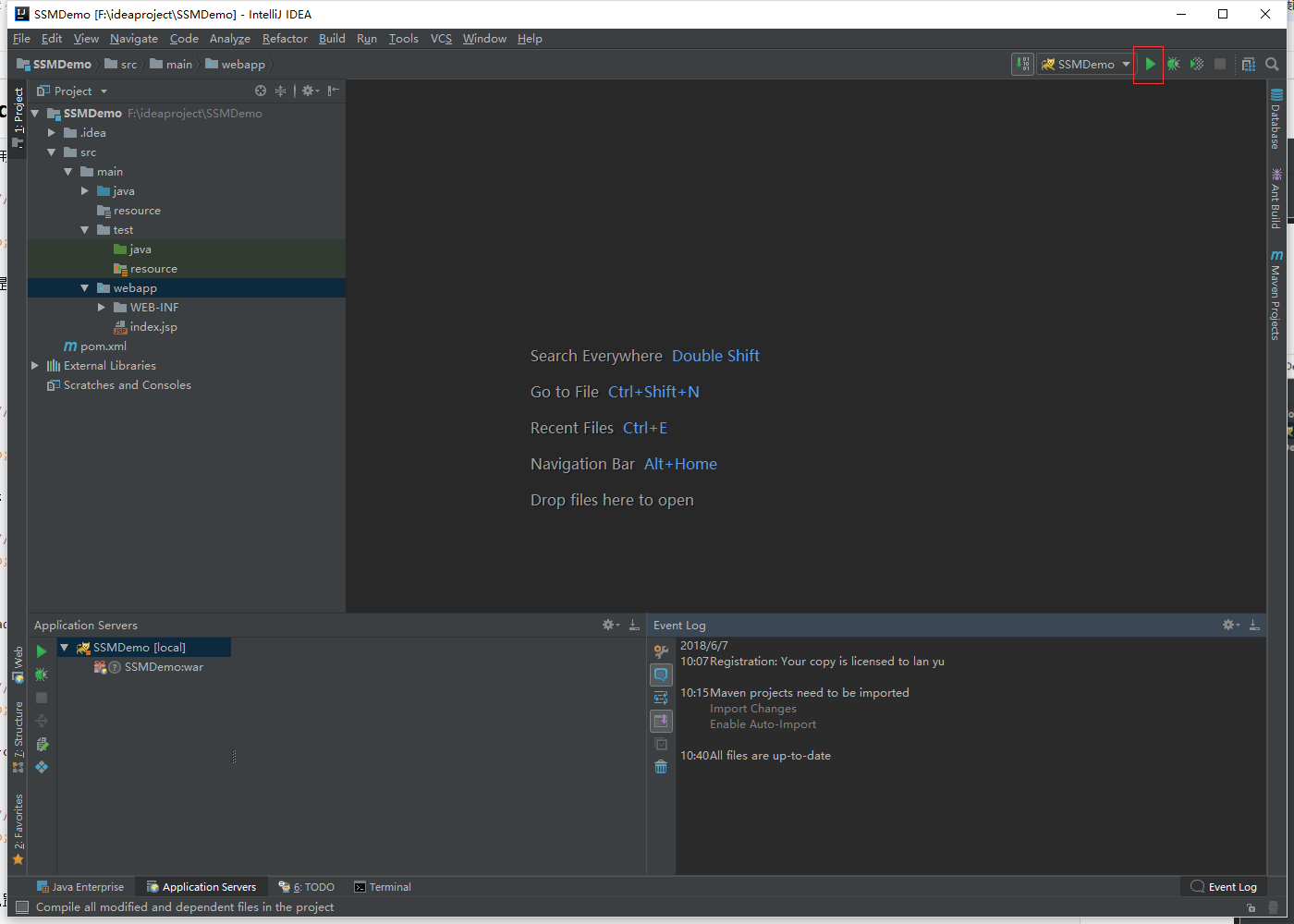
Task: Hide the Application Servers panel
Action: point(634,625)
